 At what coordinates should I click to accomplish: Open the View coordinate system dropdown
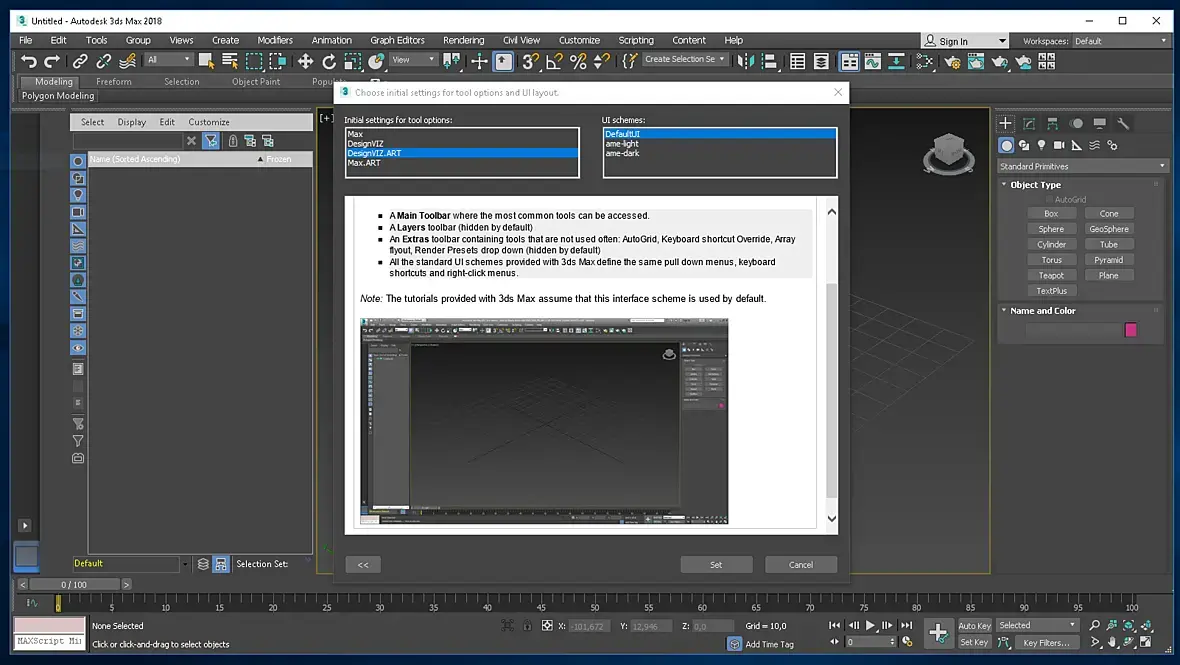pos(414,59)
